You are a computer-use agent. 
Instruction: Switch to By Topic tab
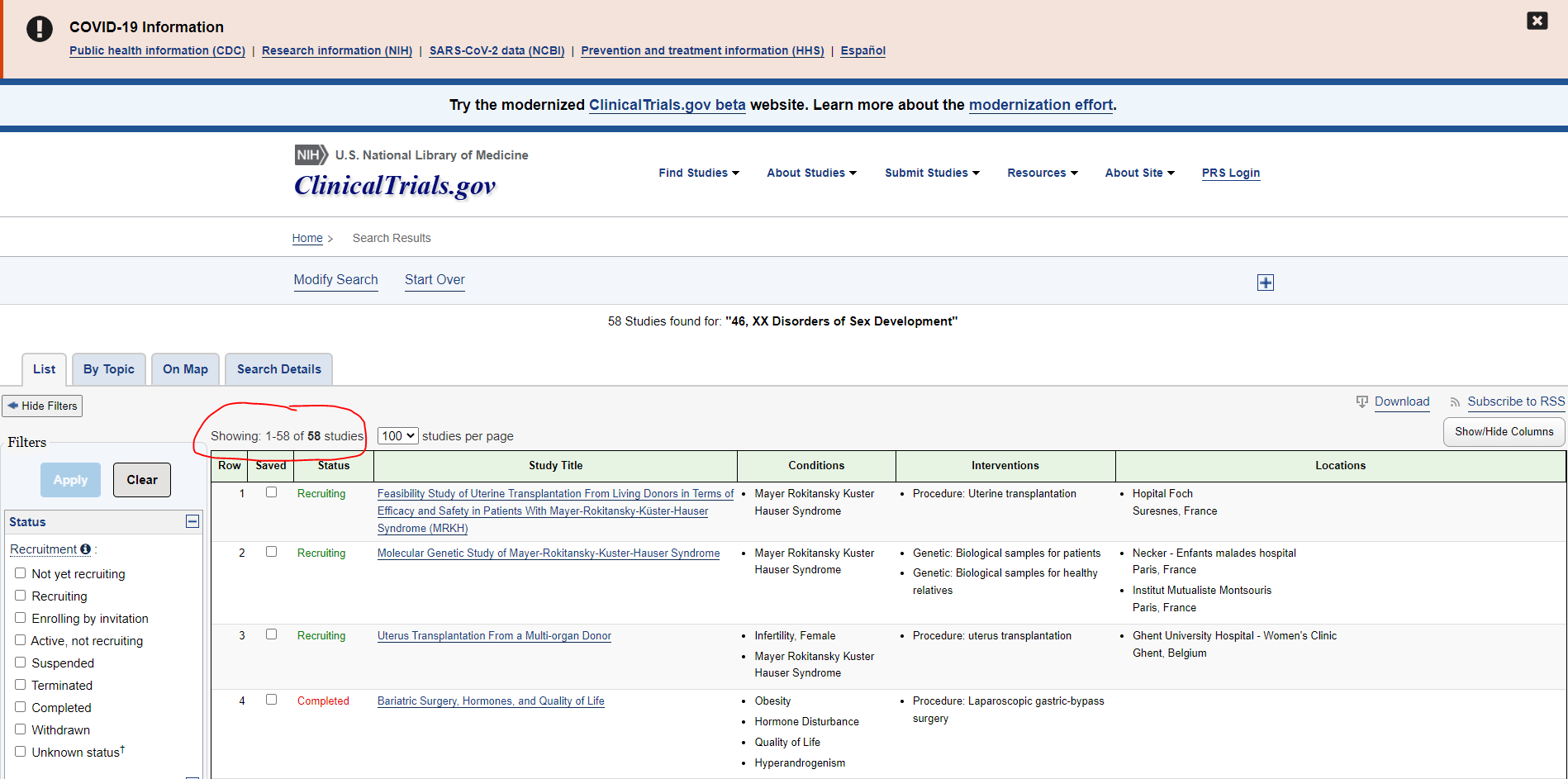point(109,369)
